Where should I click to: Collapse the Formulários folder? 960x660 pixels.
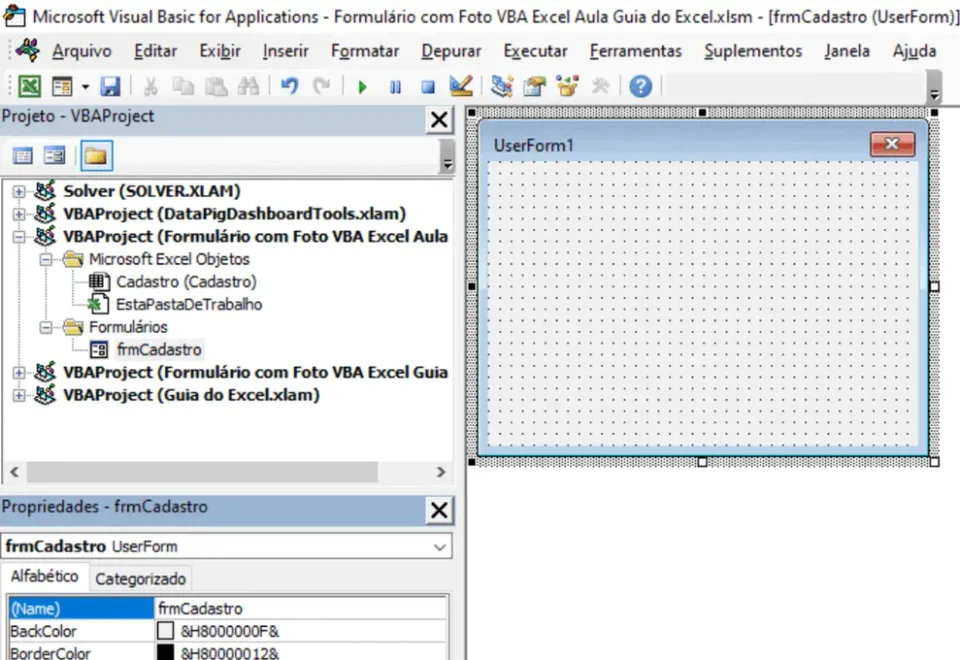coord(46,328)
